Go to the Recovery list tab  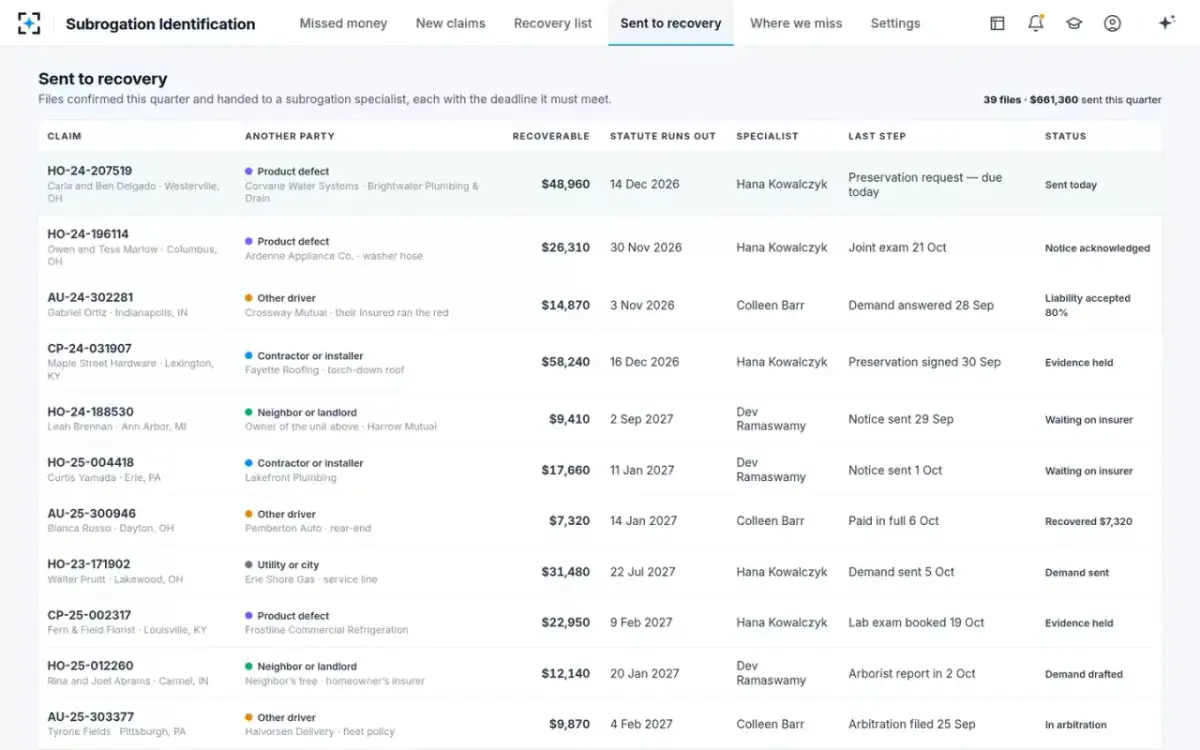click(553, 23)
